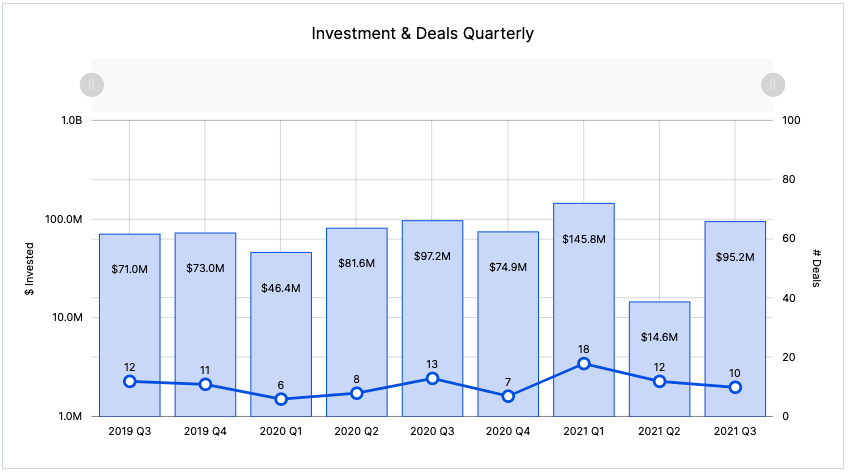Click the 10 deals point for 2021 Q3
Screen dimensions: 848x473
[735, 387]
